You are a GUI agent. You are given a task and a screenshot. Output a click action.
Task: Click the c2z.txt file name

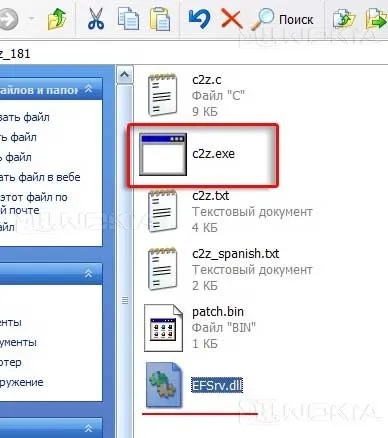tap(211, 196)
